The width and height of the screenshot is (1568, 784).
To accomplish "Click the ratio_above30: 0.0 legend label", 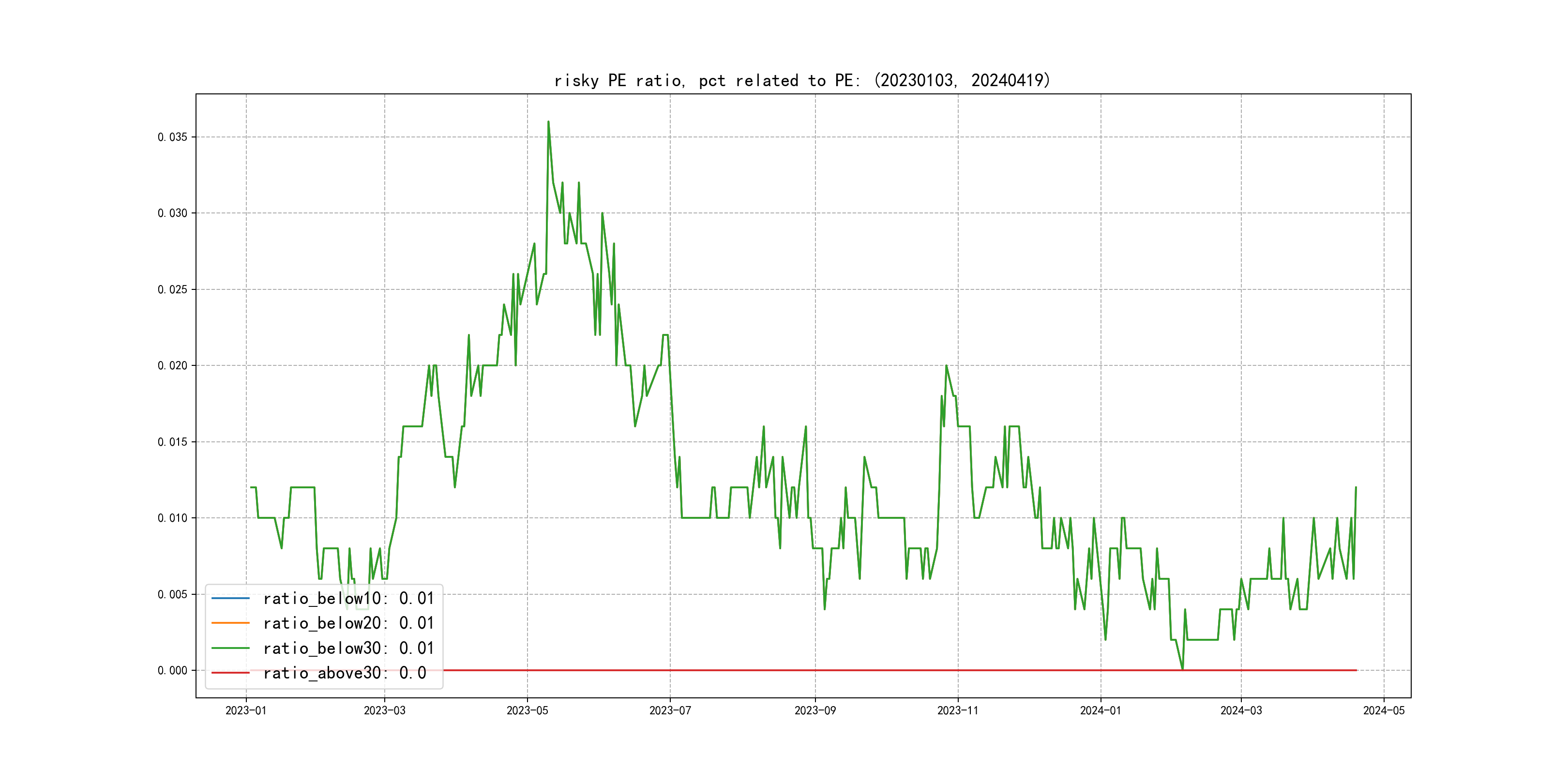I will [x=345, y=673].
